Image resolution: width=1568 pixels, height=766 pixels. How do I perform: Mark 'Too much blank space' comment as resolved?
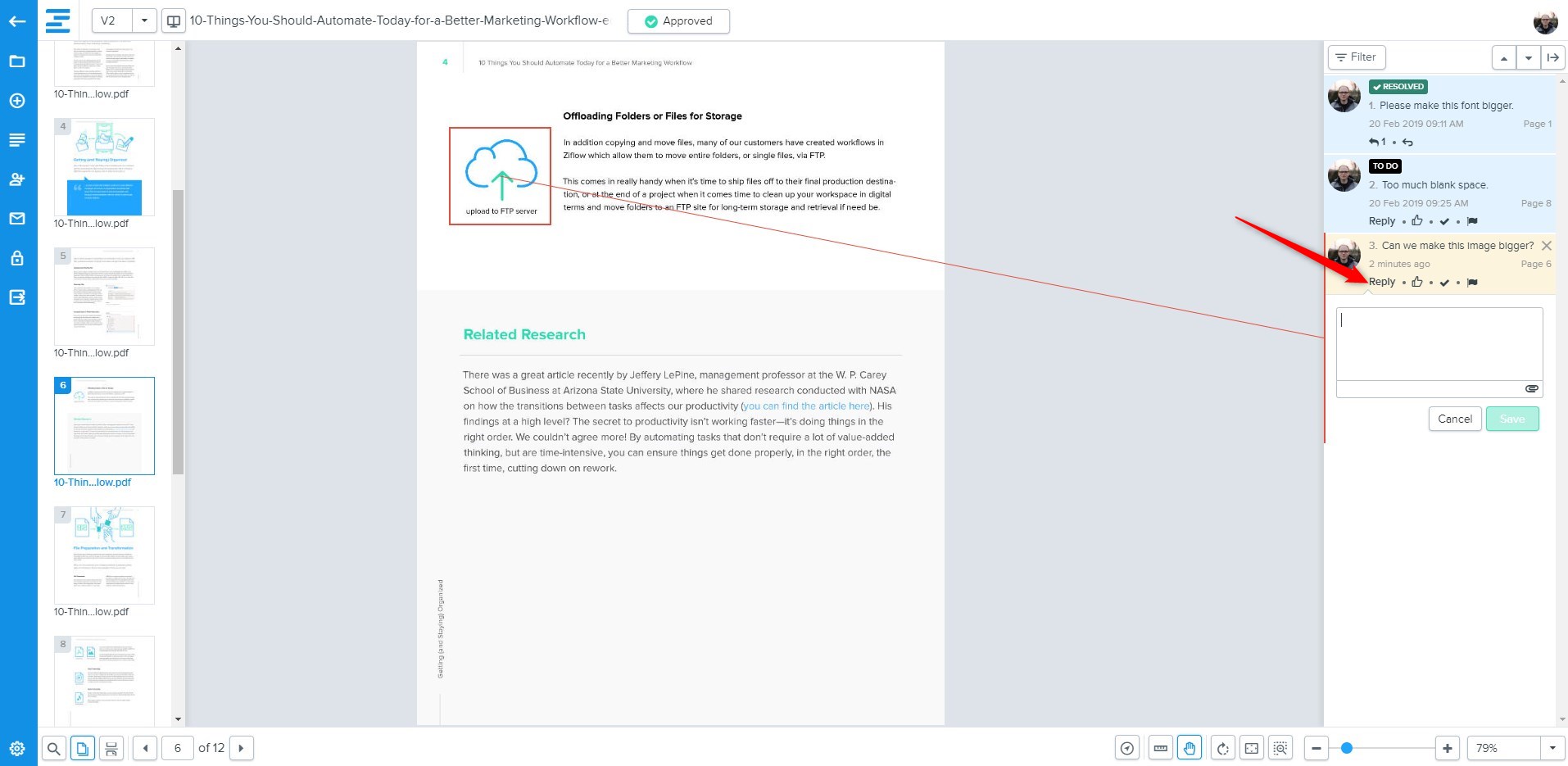pos(1444,221)
